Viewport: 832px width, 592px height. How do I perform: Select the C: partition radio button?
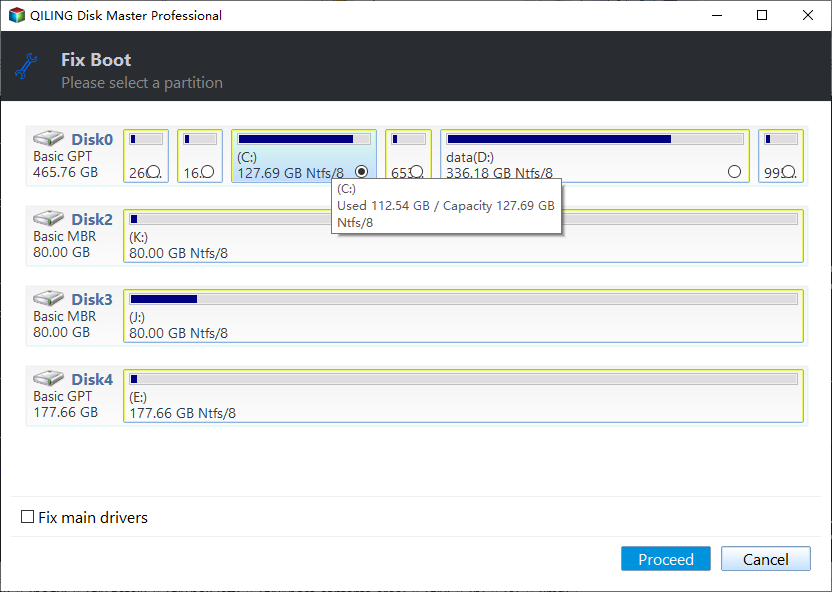pos(361,171)
